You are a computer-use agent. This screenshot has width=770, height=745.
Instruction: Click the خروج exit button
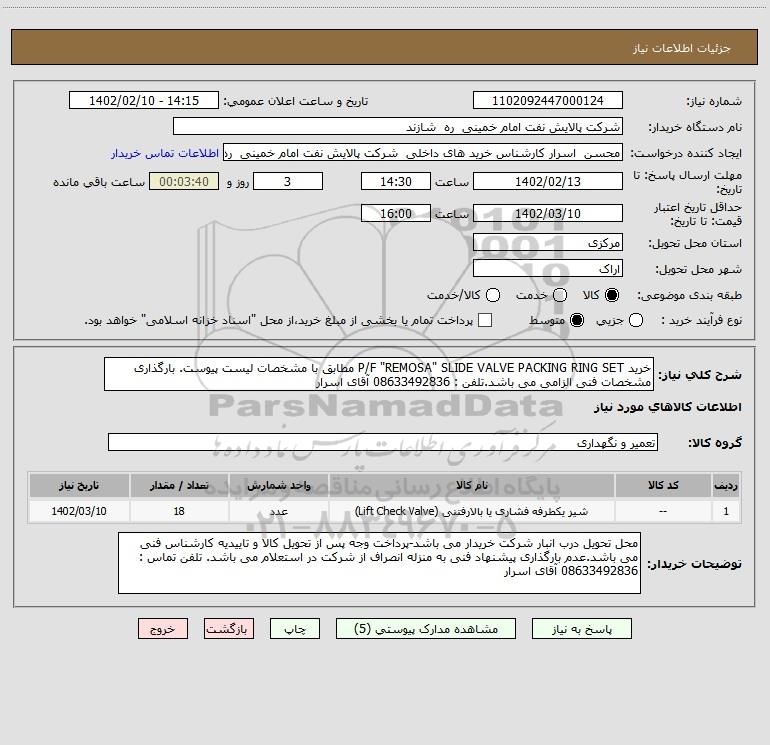click(163, 629)
